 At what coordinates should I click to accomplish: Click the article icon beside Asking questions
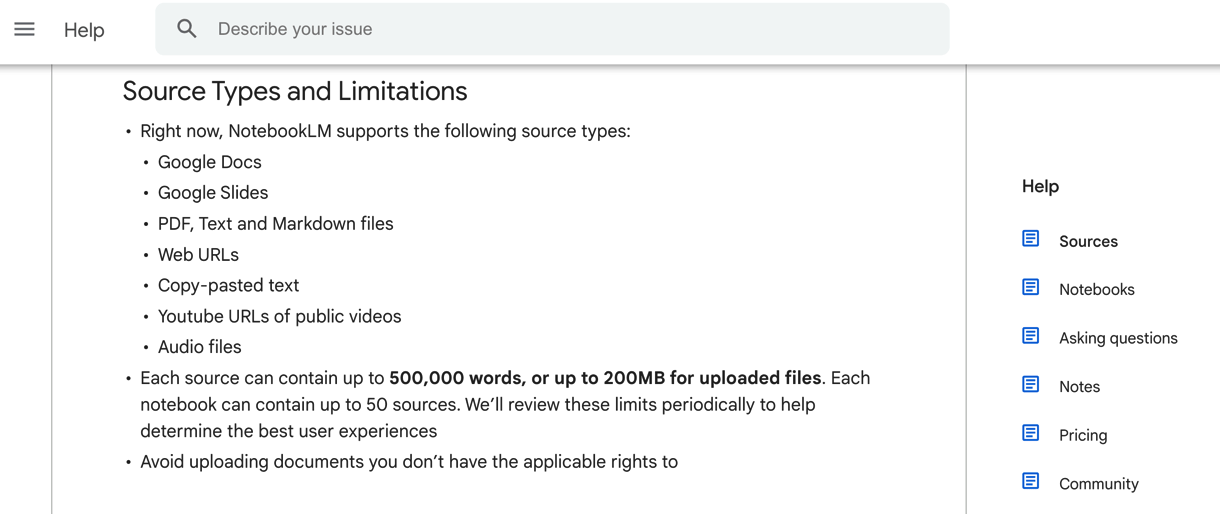coord(1031,336)
